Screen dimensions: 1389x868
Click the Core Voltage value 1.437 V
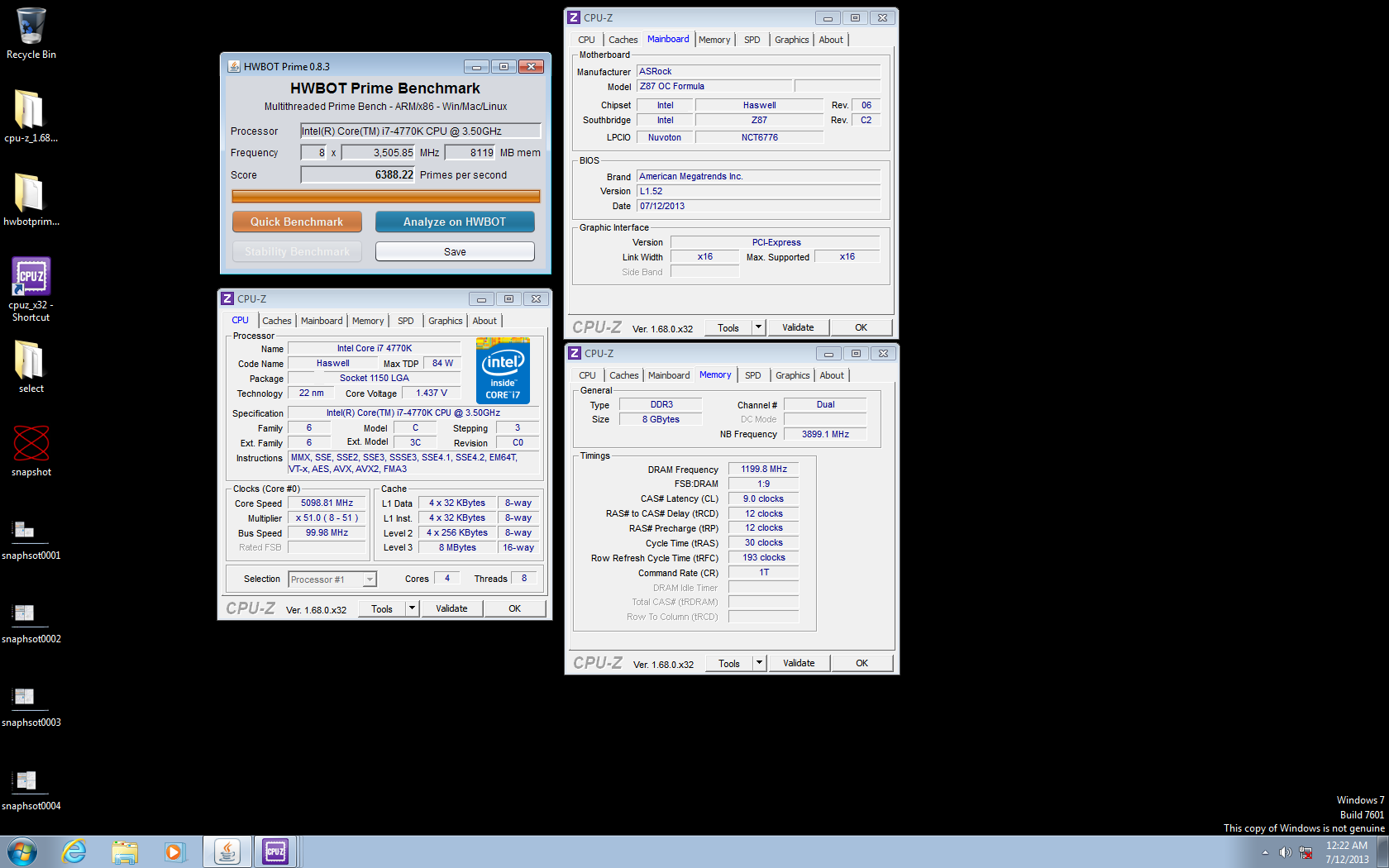[x=432, y=393]
